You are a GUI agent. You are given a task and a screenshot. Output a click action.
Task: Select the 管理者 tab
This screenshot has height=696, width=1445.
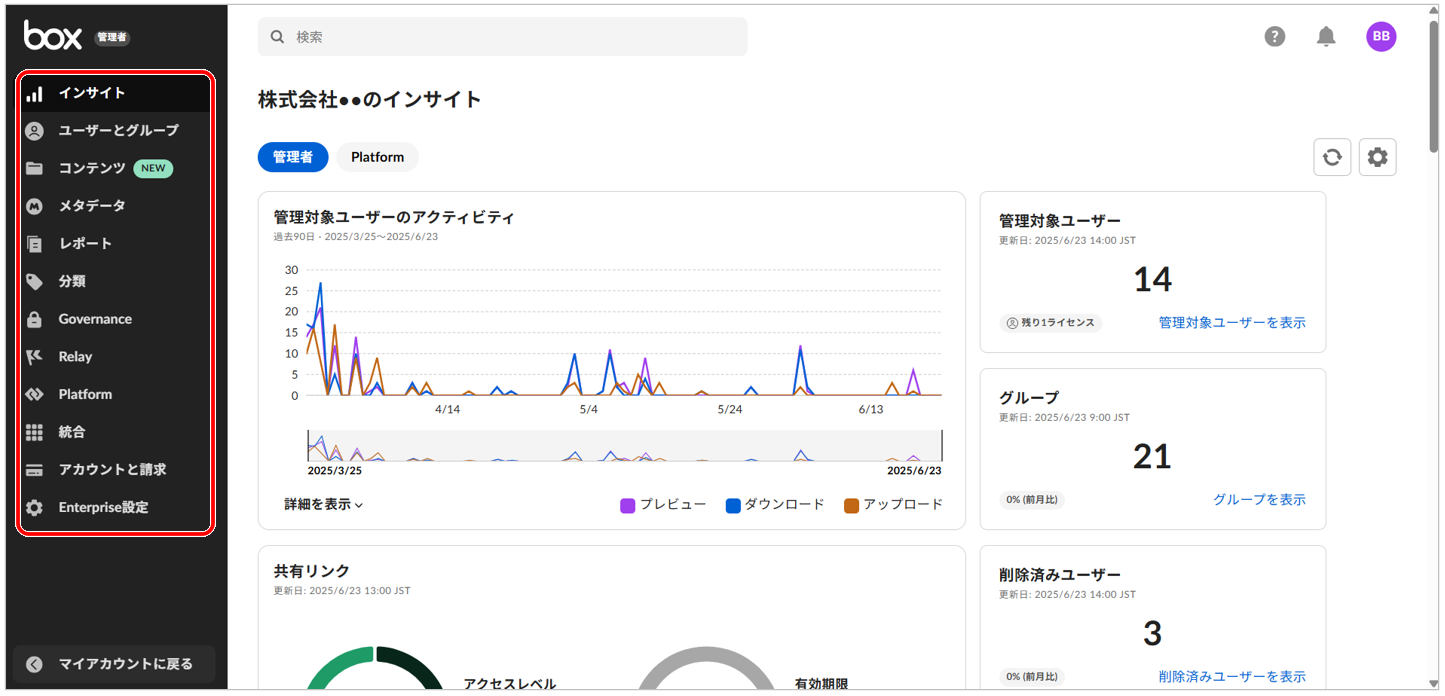(x=293, y=157)
